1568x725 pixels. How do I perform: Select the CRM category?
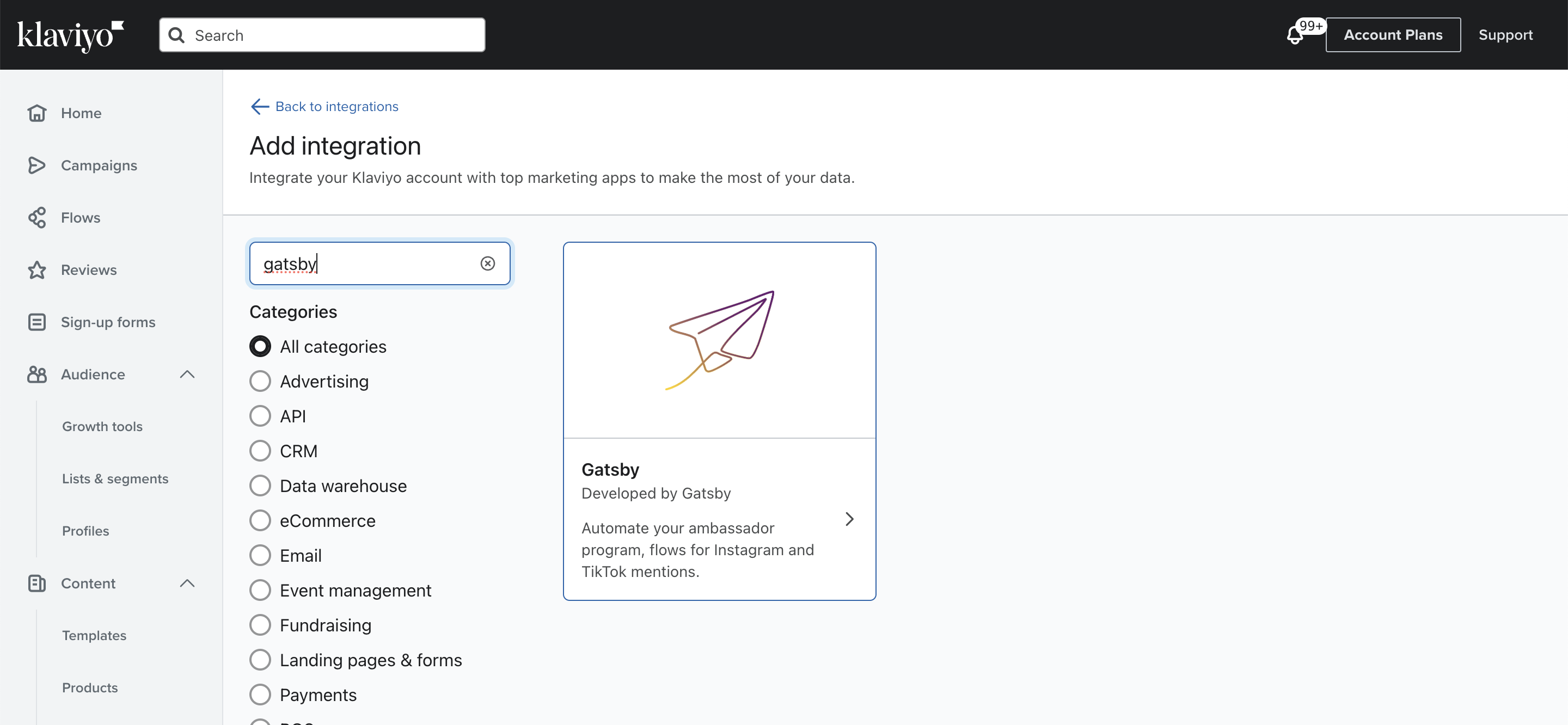[x=260, y=451]
